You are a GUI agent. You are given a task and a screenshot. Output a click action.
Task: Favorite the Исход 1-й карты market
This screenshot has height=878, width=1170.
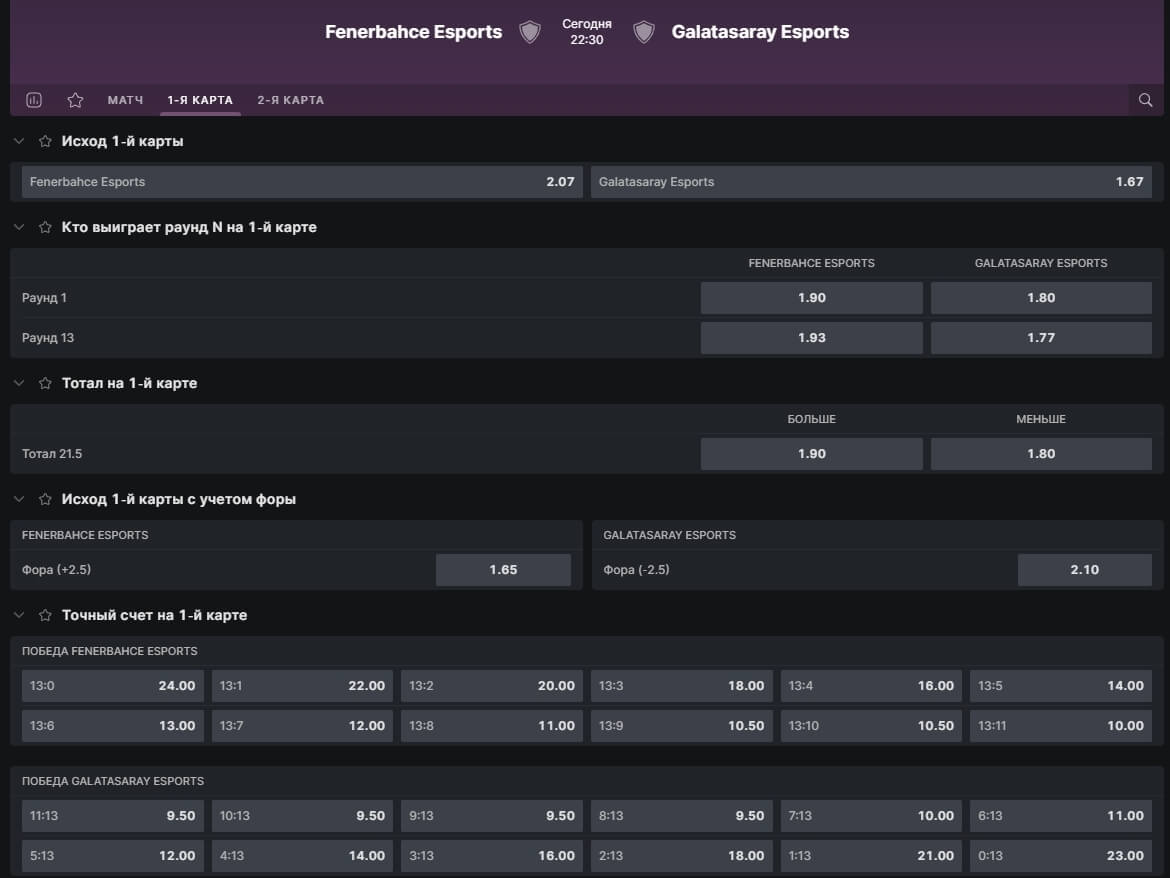(x=45, y=141)
